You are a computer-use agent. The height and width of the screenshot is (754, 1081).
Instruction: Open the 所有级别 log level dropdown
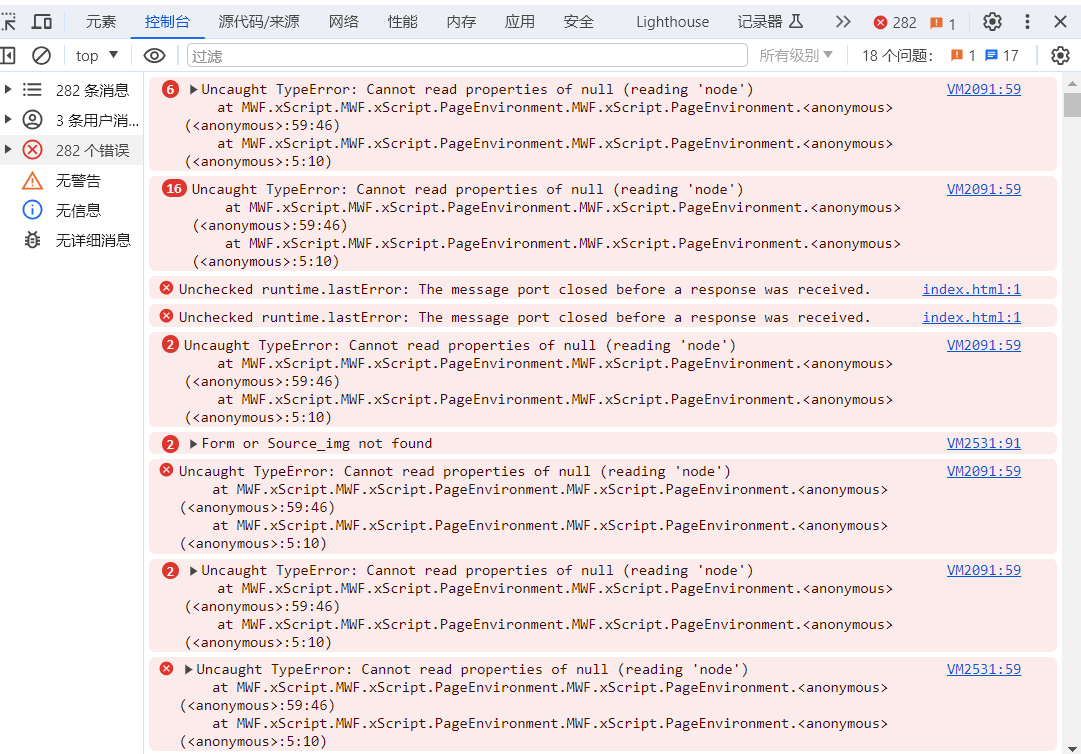point(796,56)
